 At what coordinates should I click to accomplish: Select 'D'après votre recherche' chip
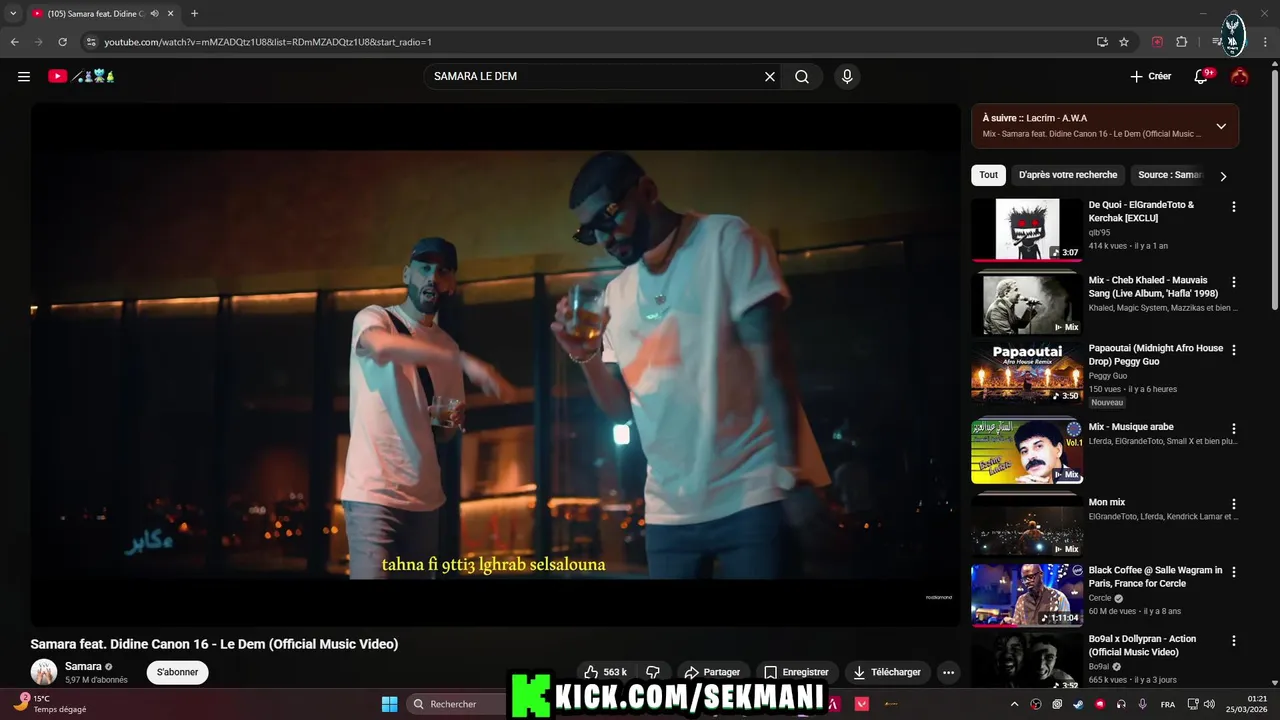[1068, 175]
